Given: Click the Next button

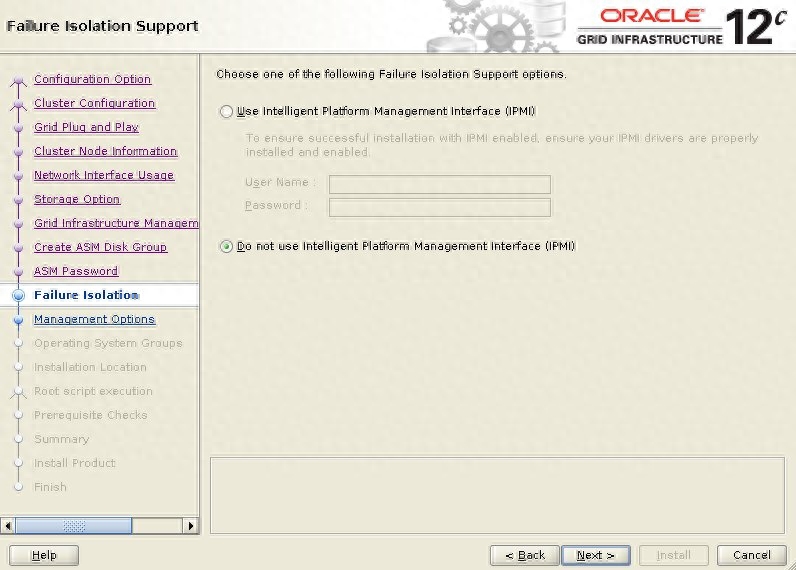Looking at the screenshot, I should click(595, 555).
